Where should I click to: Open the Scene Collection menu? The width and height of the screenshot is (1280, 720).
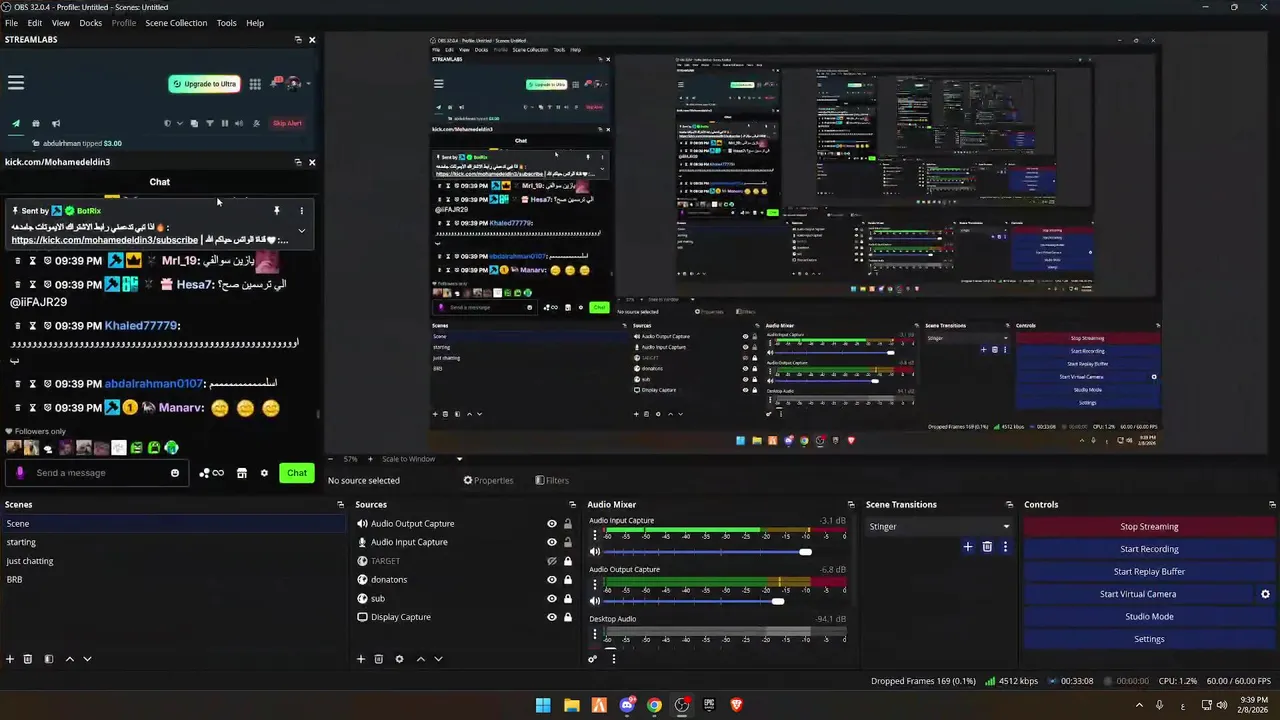coord(176,23)
